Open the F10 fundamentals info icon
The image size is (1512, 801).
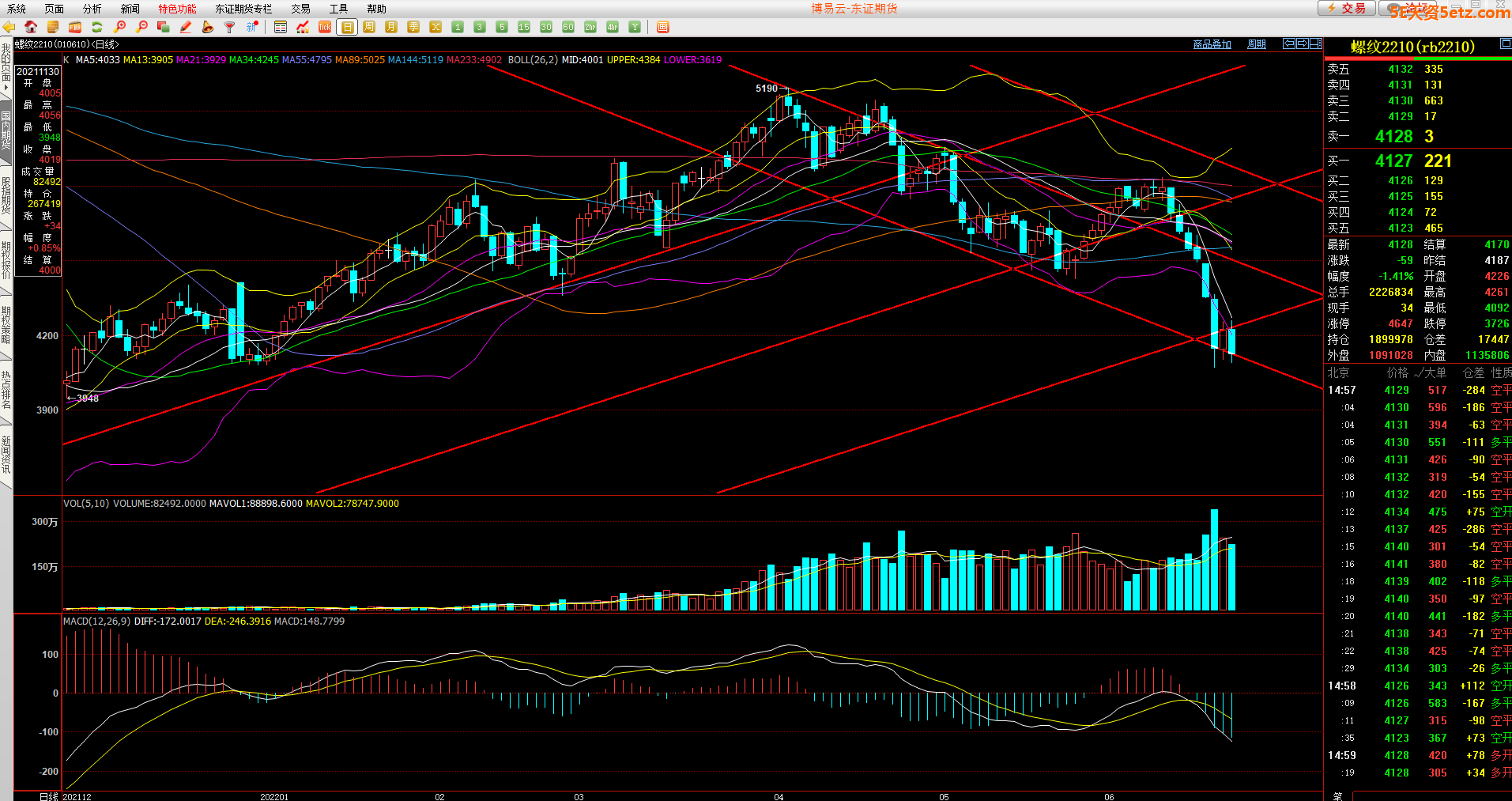coord(75,27)
